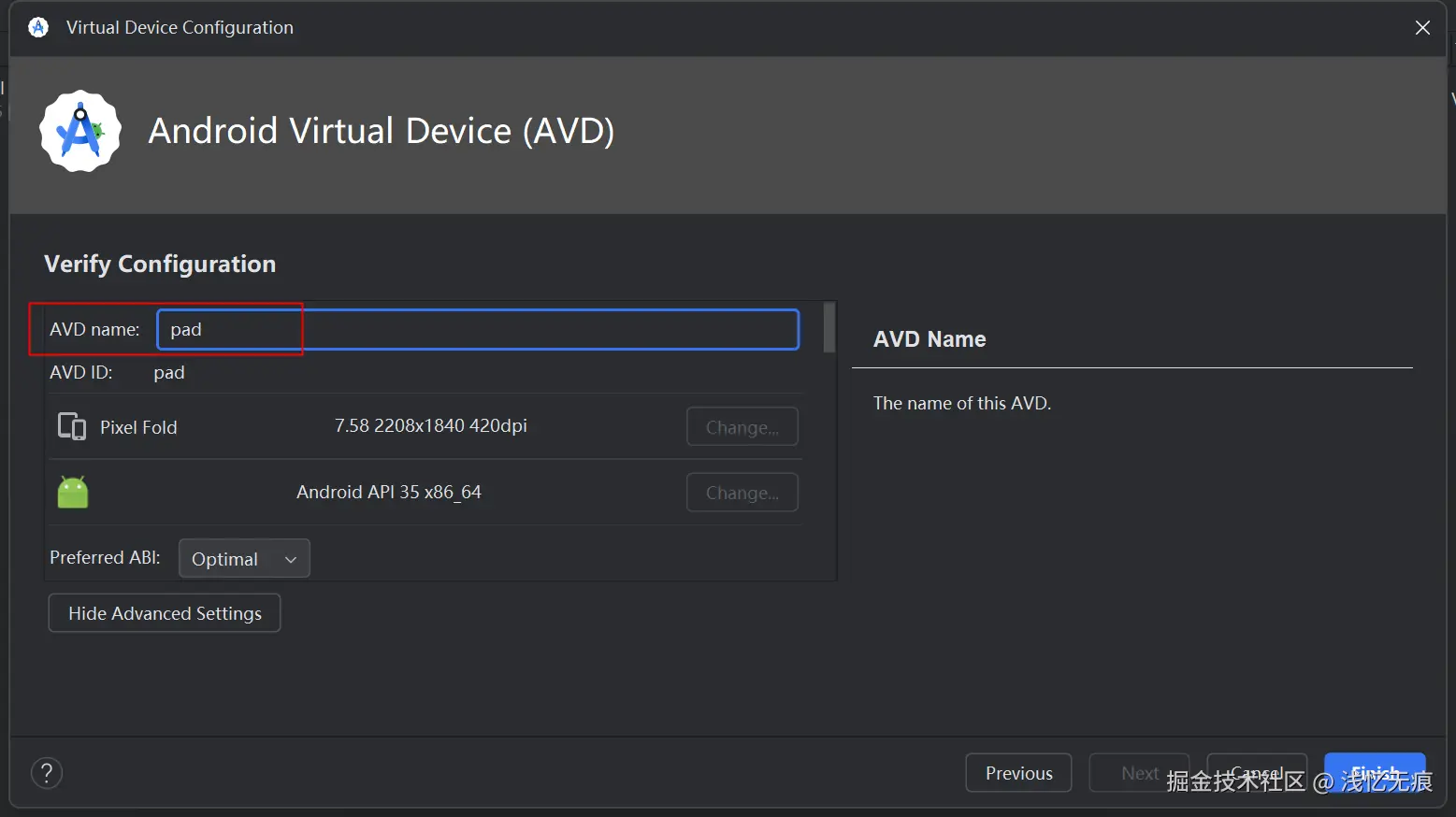This screenshot has width=1456, height=817.
Task: Click the 7.58 2208x1840 420dpi screen info
Action: coord(431,425)
